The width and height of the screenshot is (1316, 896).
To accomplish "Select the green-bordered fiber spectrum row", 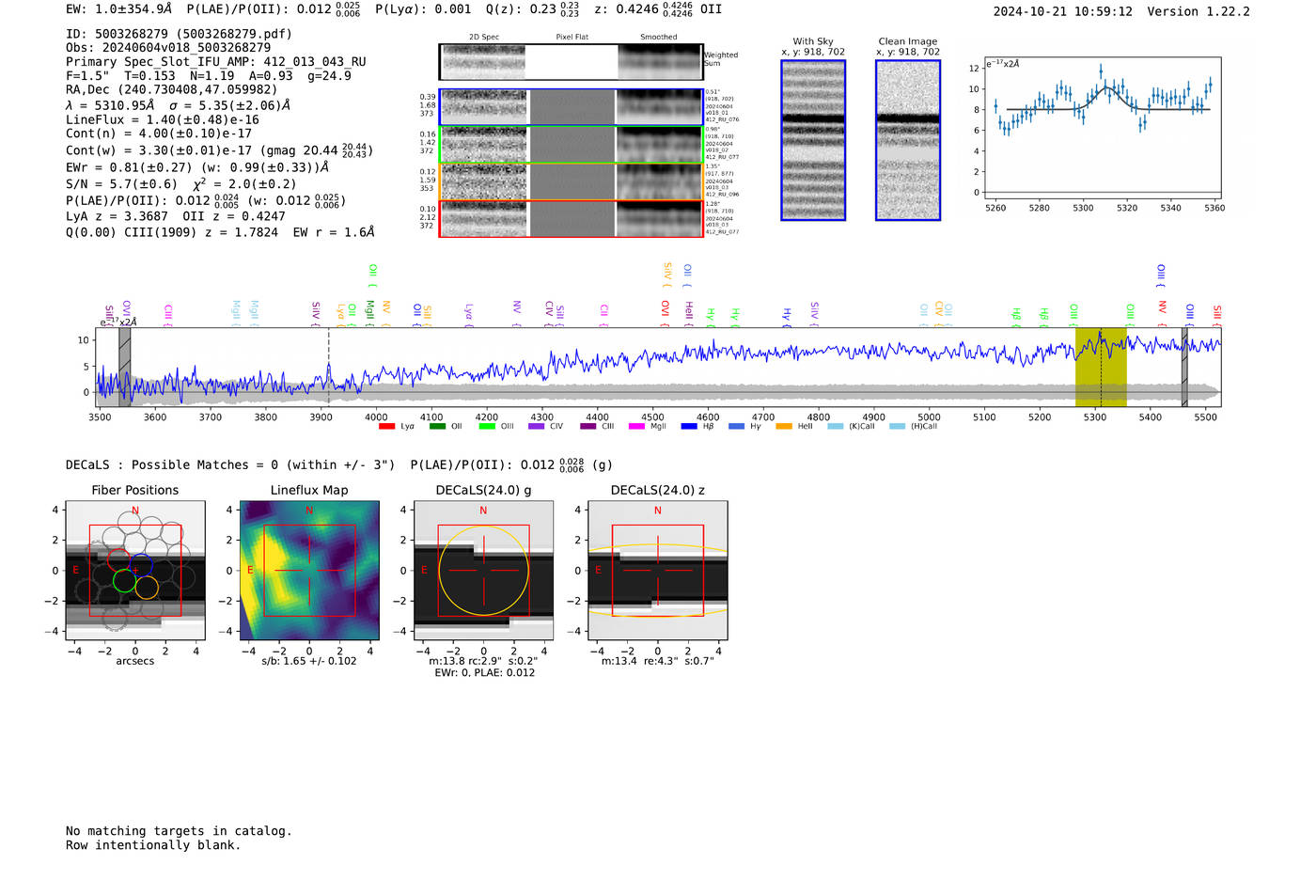I will (x=571, y=145).
